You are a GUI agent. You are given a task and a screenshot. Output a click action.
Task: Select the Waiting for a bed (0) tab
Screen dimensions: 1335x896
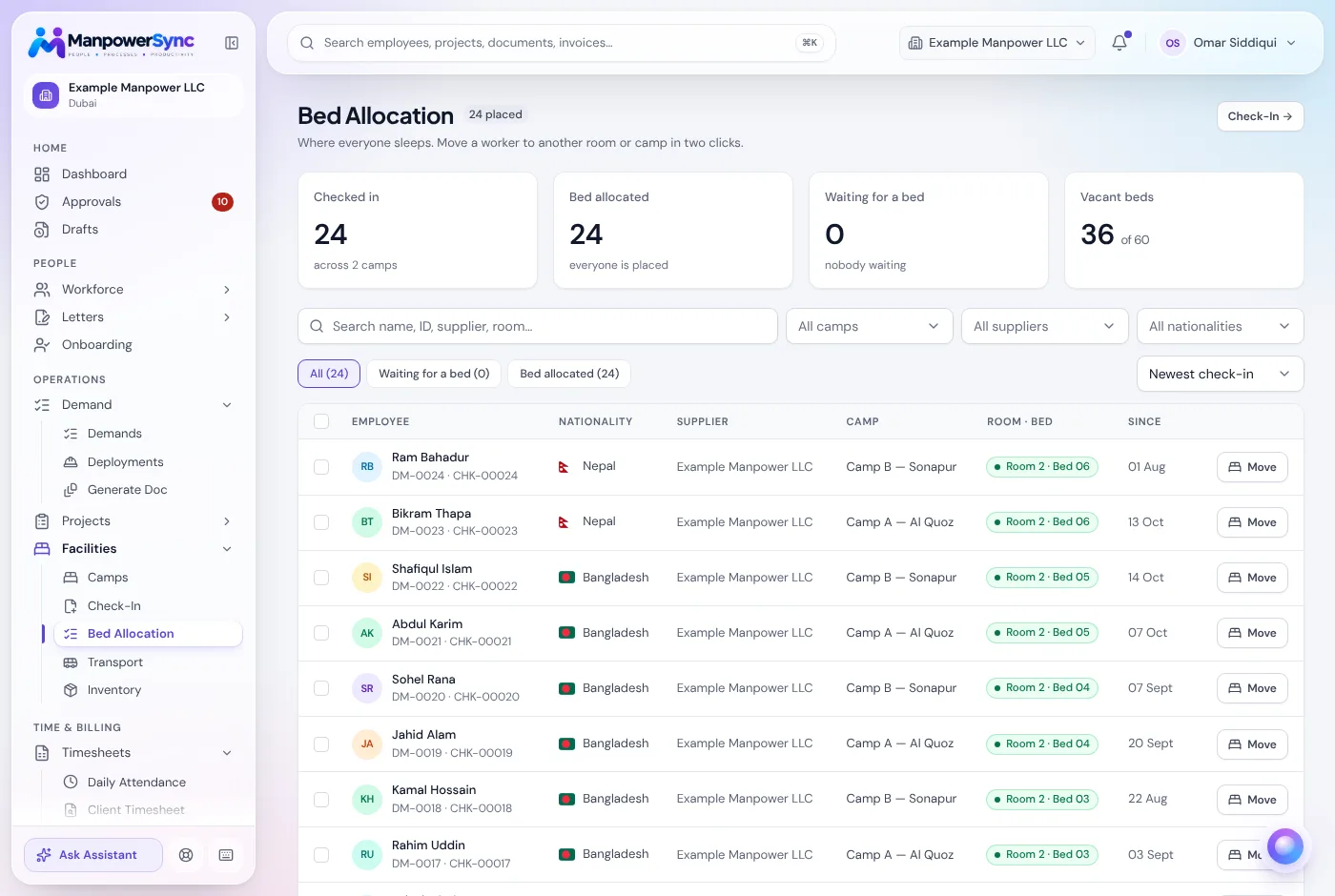[434, 374]
